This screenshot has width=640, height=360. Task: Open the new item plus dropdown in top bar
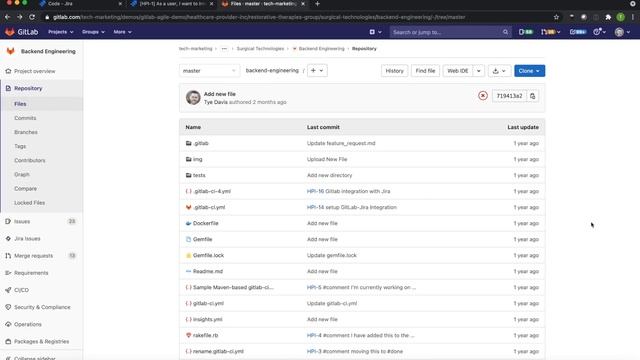375,32
